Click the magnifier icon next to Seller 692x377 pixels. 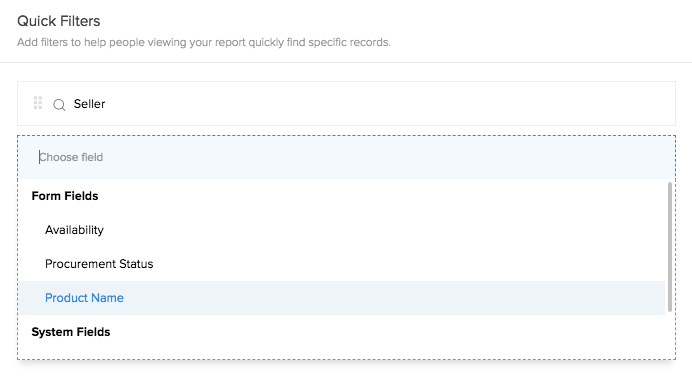coord(59,105)
